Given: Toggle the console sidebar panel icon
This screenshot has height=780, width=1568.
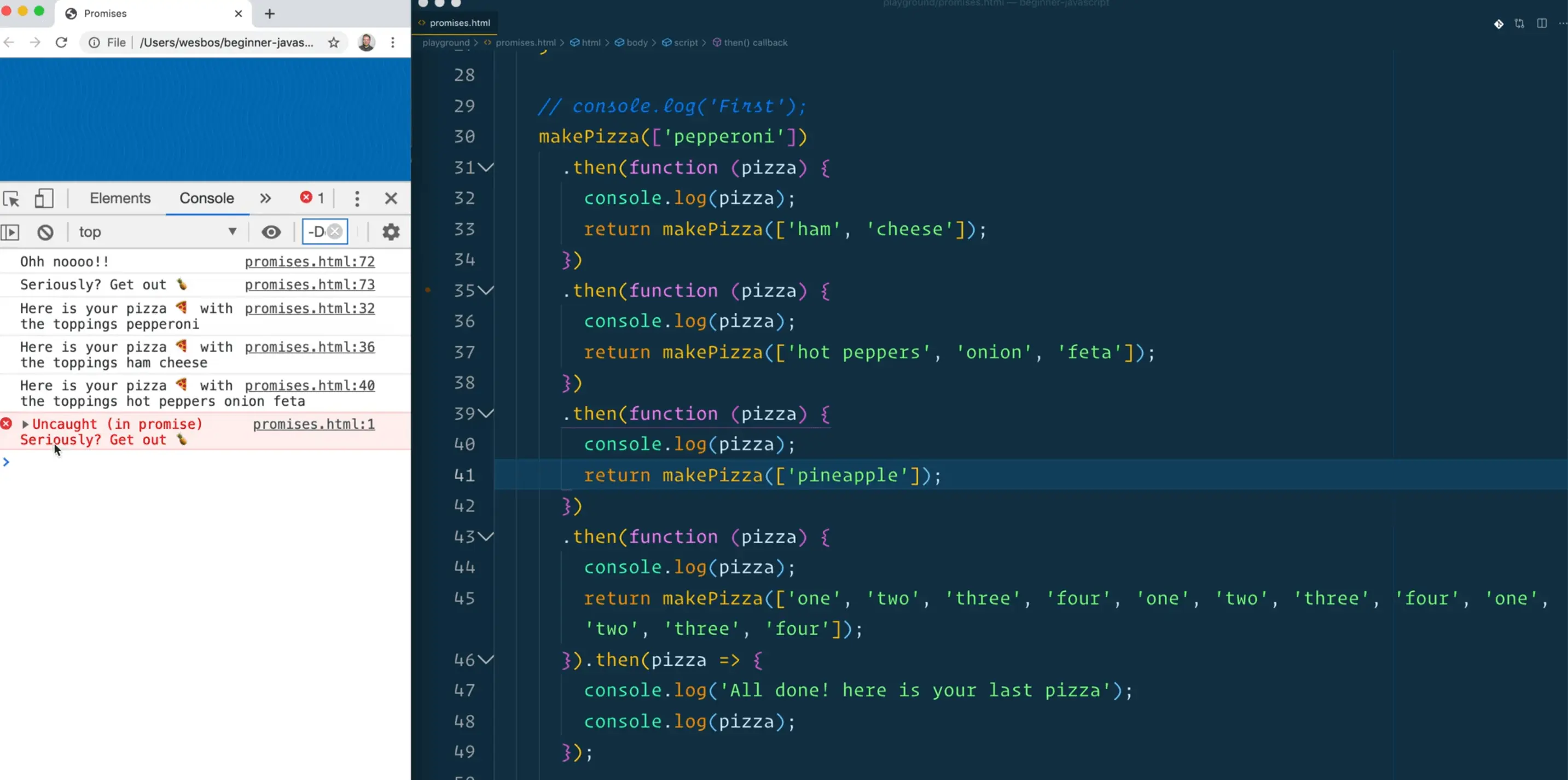Looking at the screenshot, I should point(10,232).
